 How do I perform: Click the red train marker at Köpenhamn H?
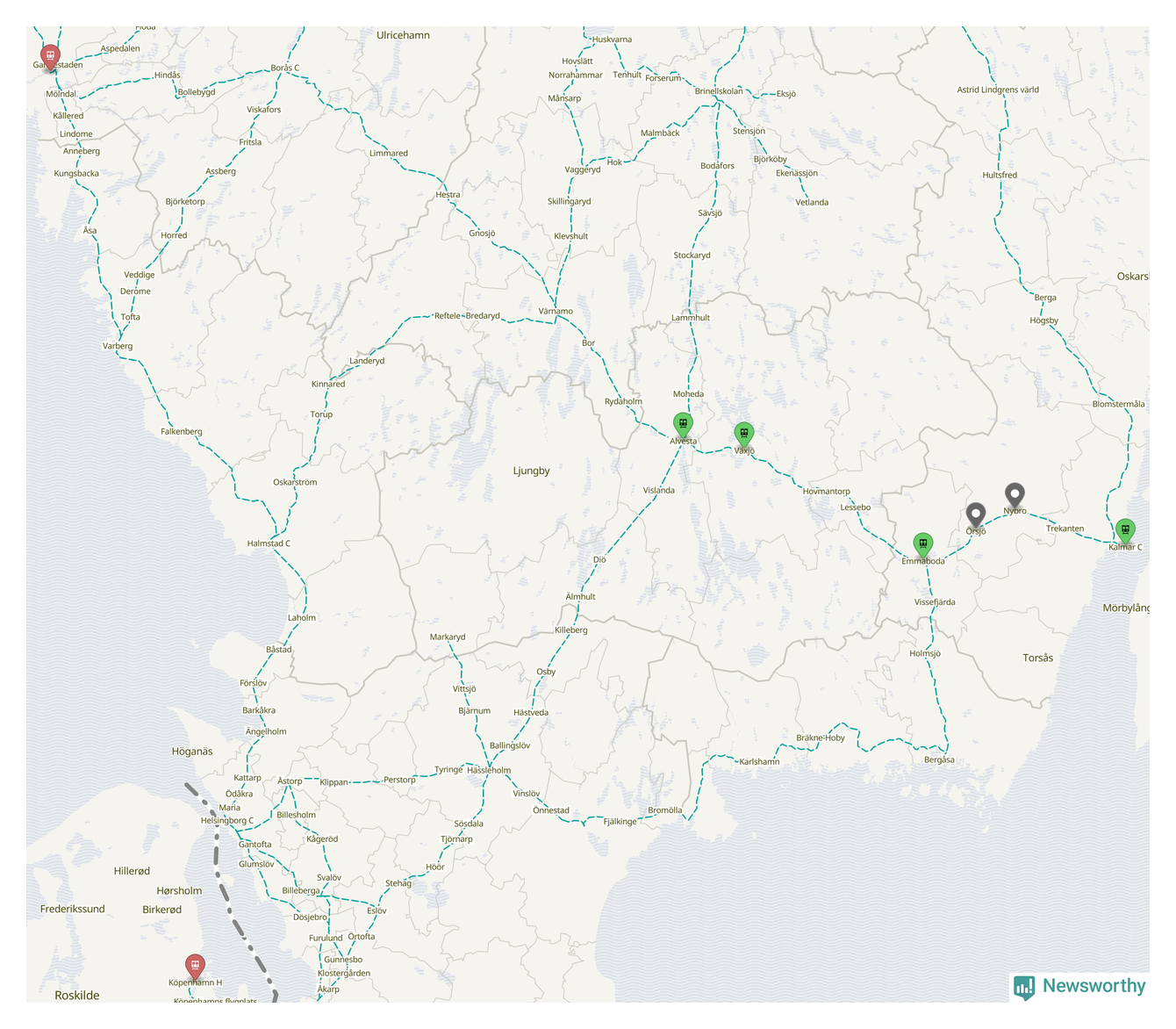195,968
